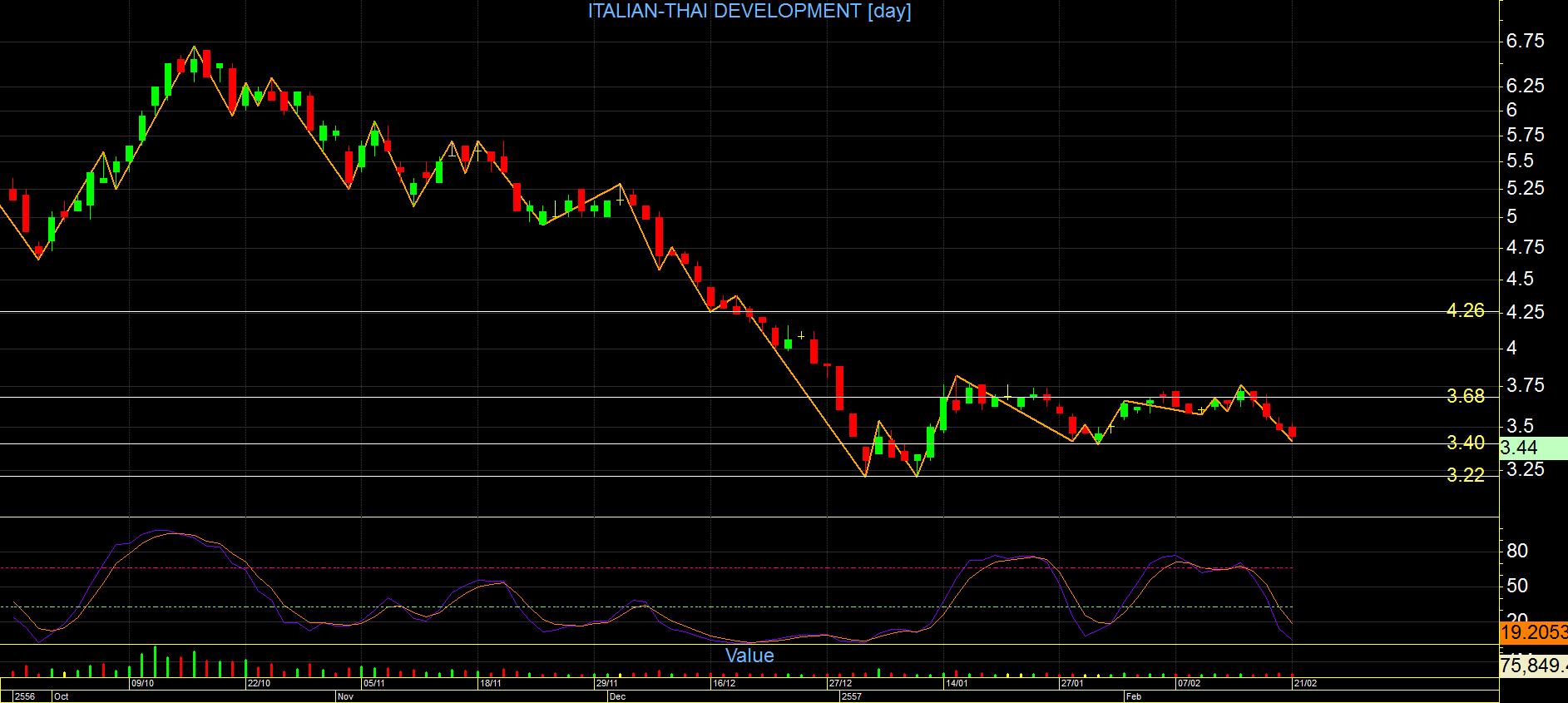Click the 5.25 price axis label
The height and width of the screenshot is (703, 1568).
coord(1525,189)
